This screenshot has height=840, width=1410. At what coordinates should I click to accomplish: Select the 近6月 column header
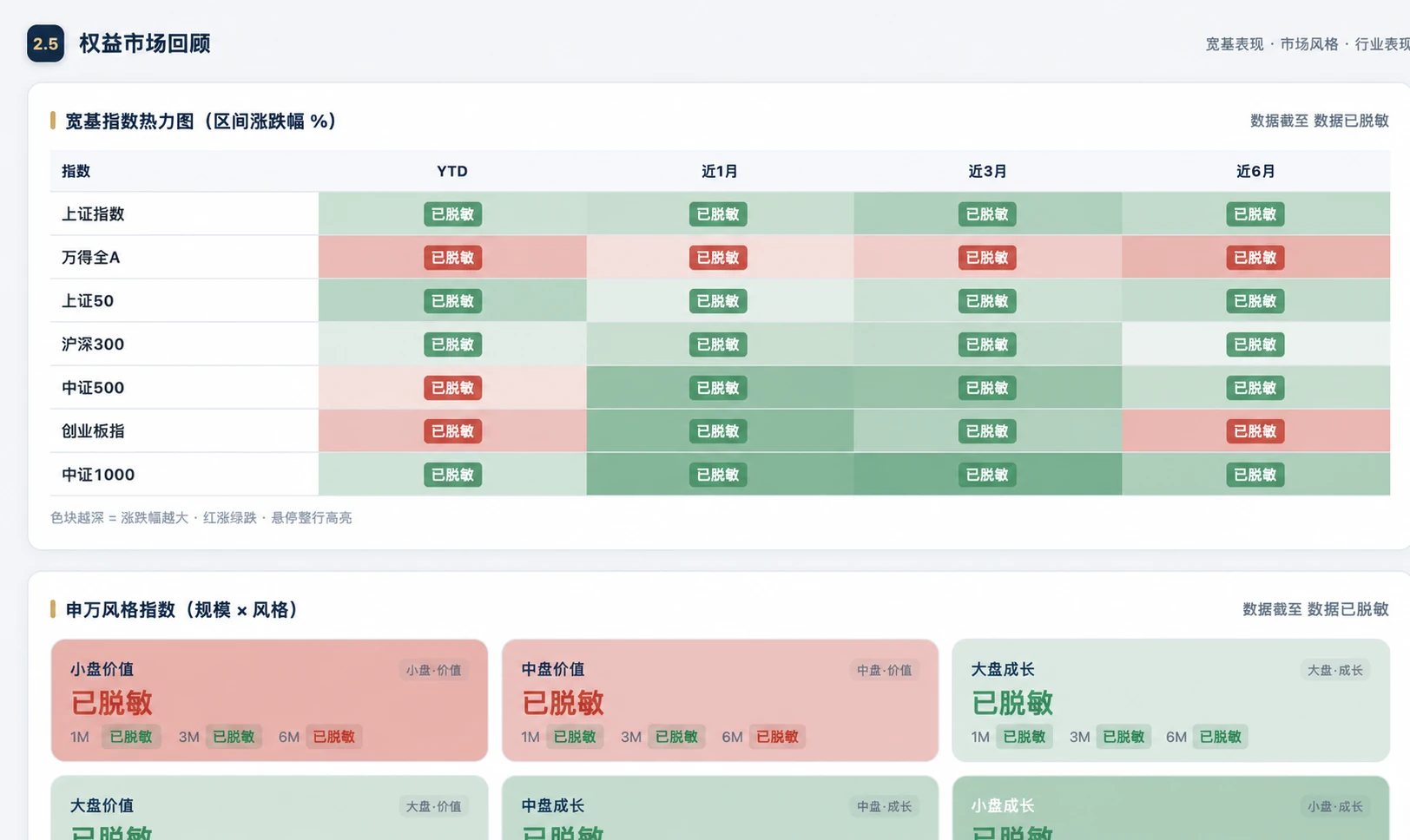coord(1255,171)
